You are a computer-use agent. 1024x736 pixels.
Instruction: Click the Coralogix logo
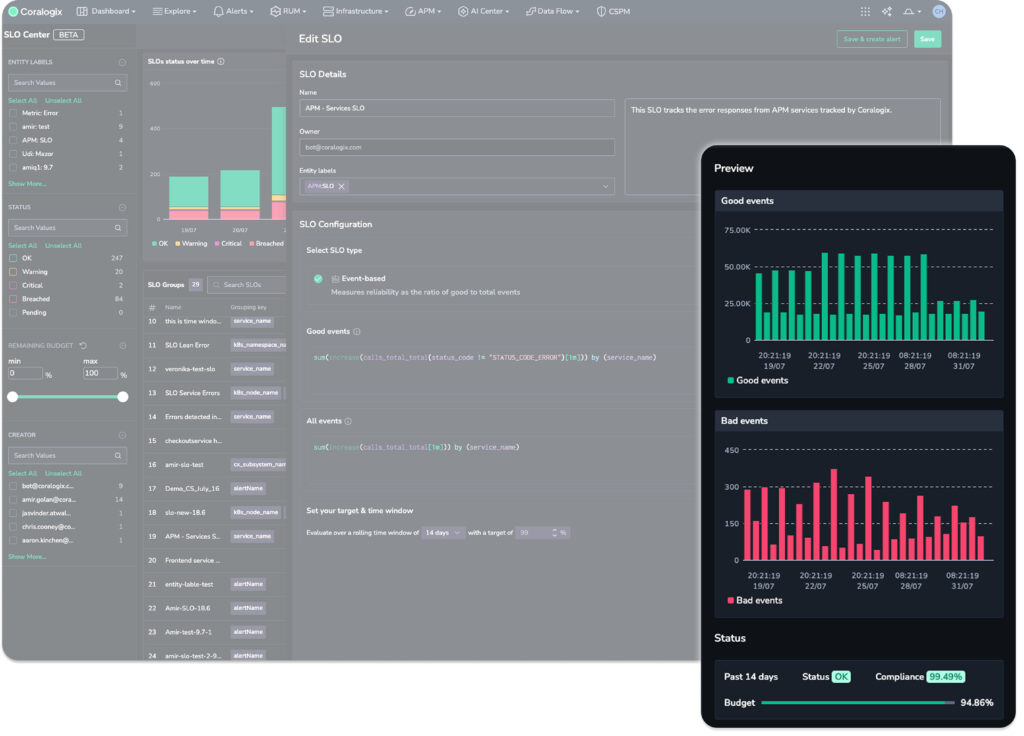click(35, 11)
